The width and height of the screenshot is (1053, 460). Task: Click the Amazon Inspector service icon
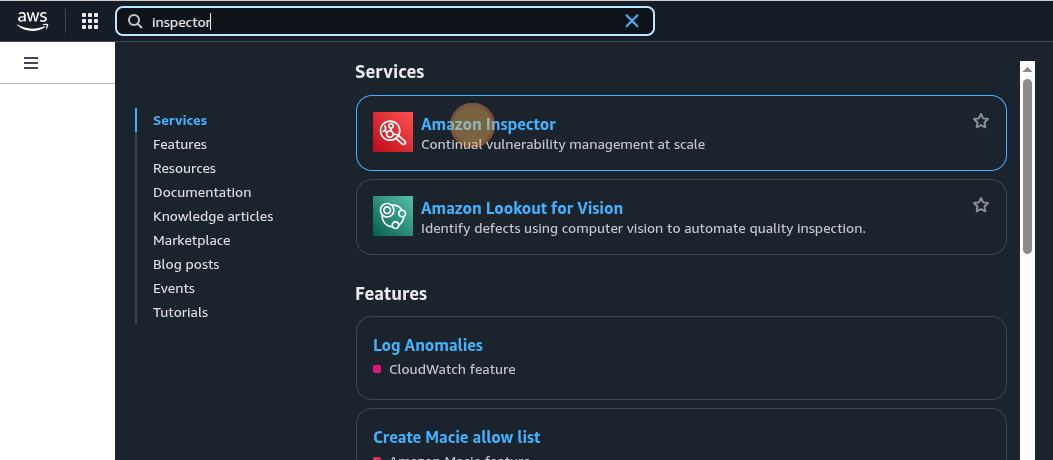click(x=393, y=132)
